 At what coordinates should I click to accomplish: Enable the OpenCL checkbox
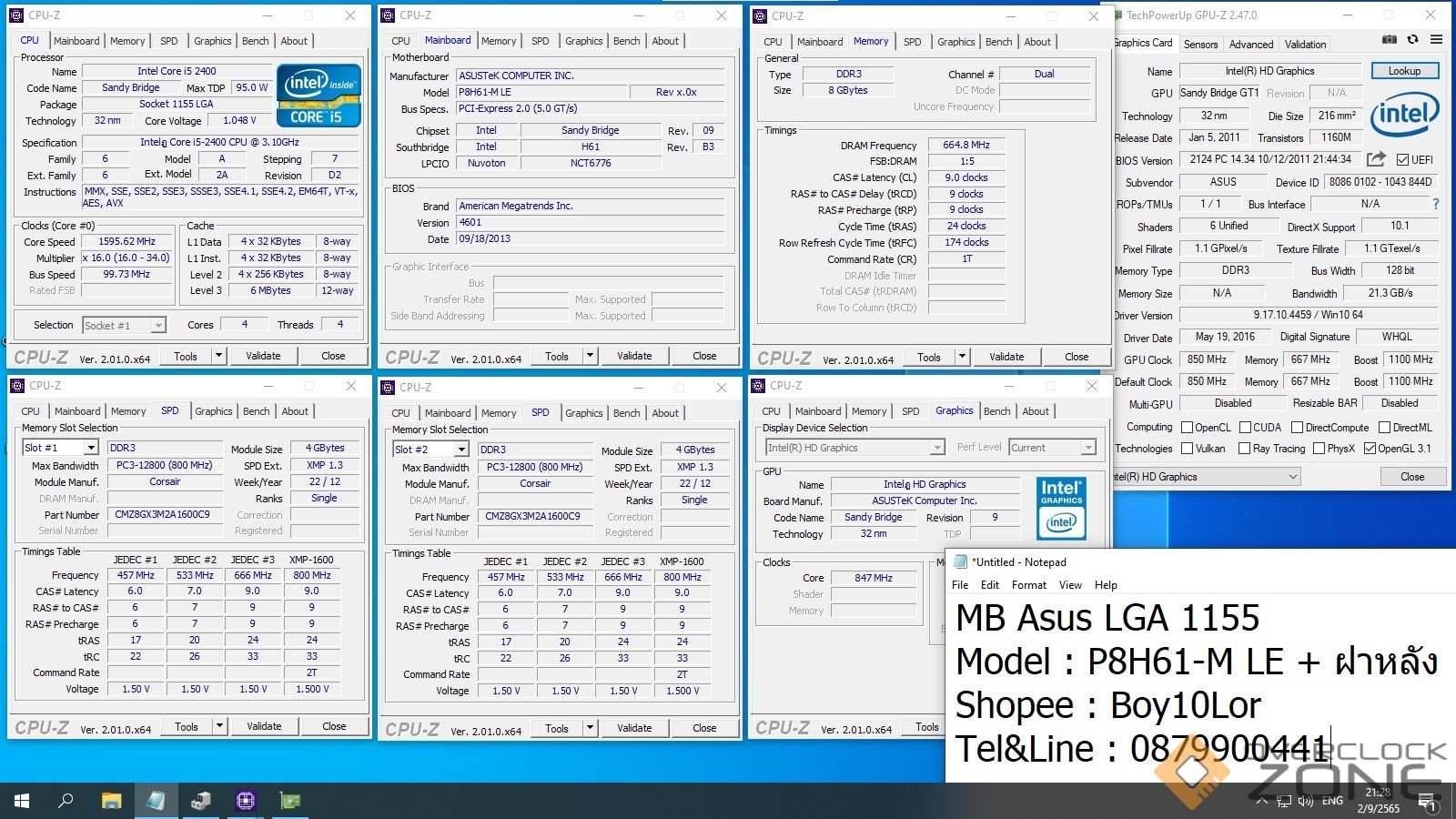[1187, 427]
